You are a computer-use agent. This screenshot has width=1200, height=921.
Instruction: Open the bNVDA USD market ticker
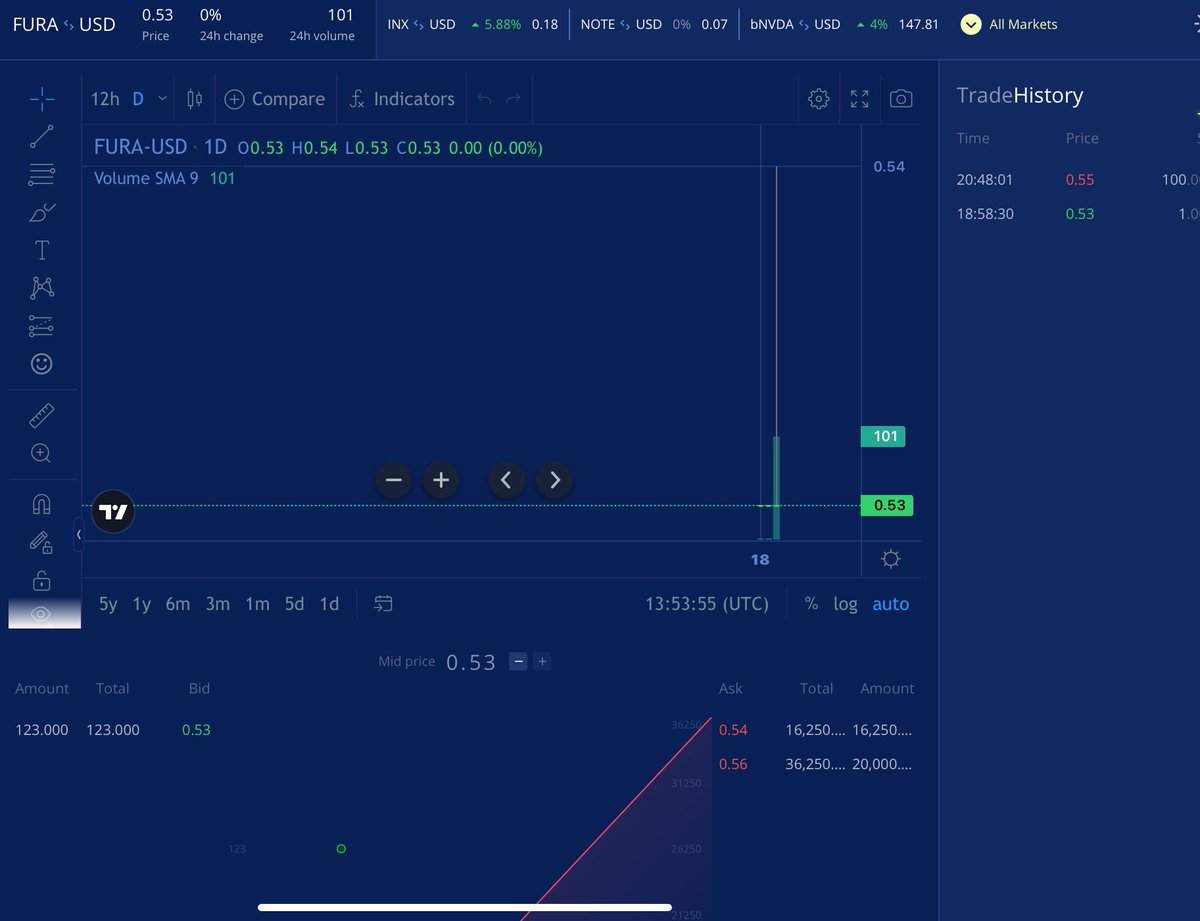tap(845, 24)
